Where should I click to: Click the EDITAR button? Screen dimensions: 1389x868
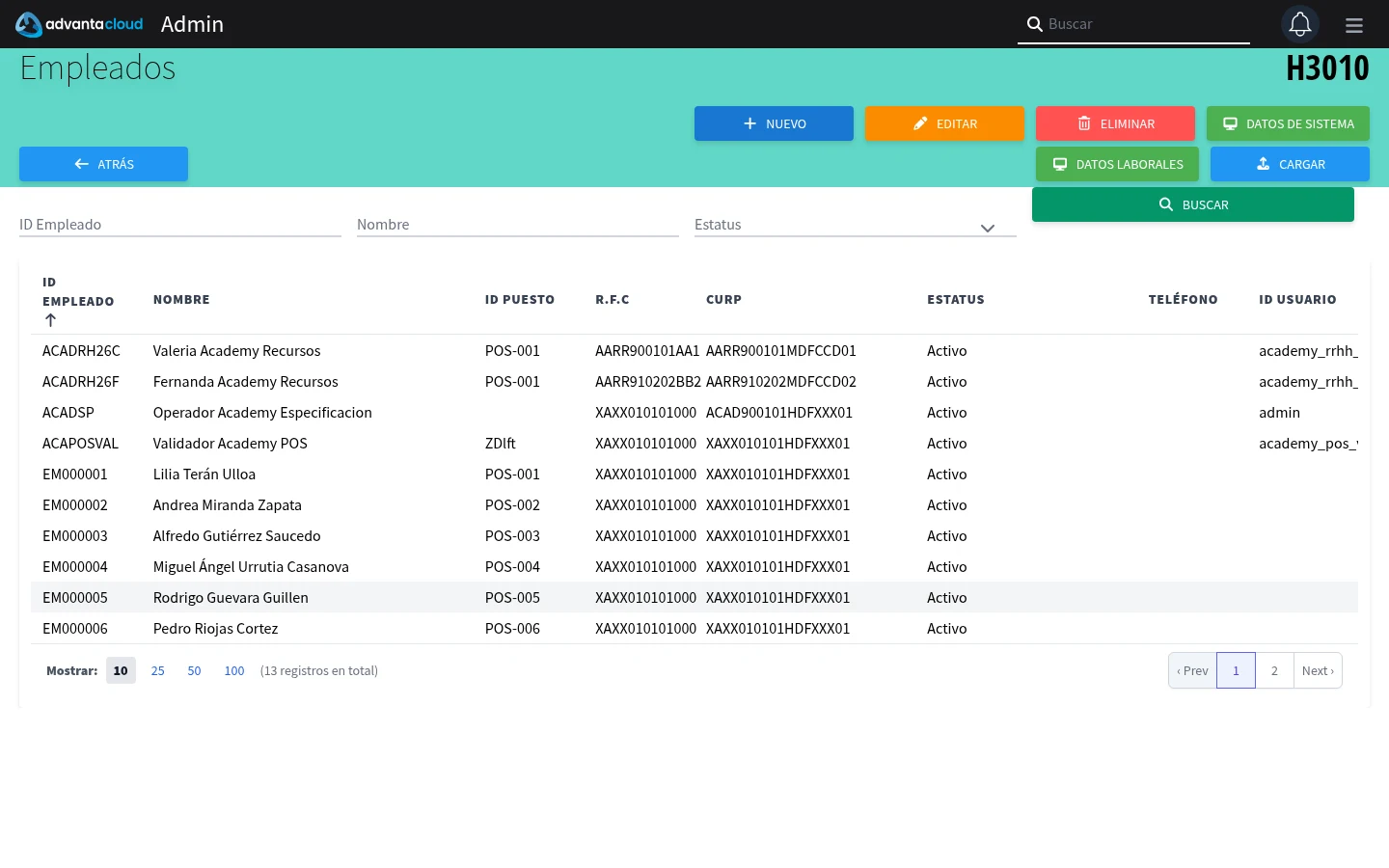pyautogui.click(x=944, y=123)
